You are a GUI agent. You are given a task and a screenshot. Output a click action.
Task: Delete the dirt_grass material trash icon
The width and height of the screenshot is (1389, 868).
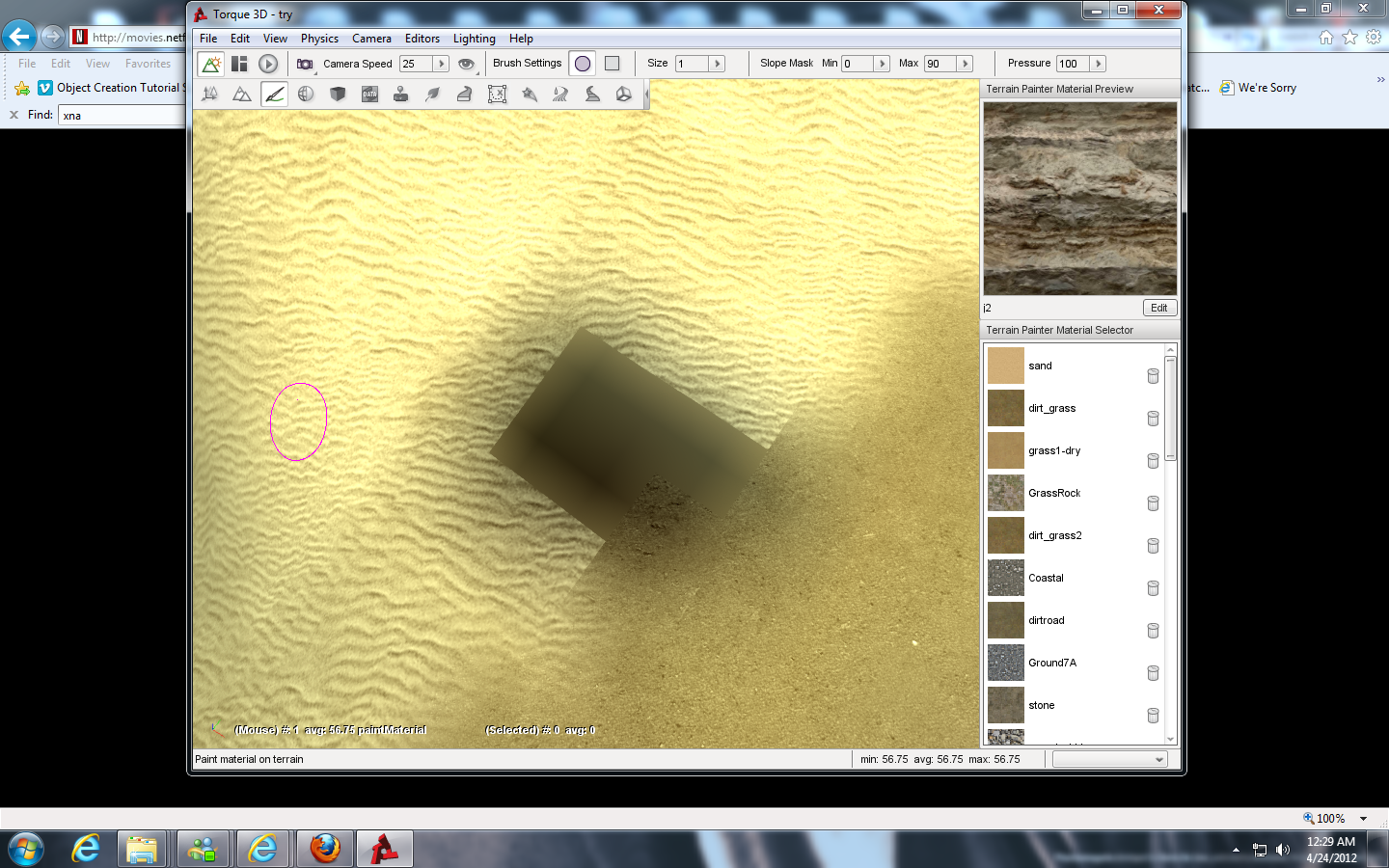coord(1153,419)
